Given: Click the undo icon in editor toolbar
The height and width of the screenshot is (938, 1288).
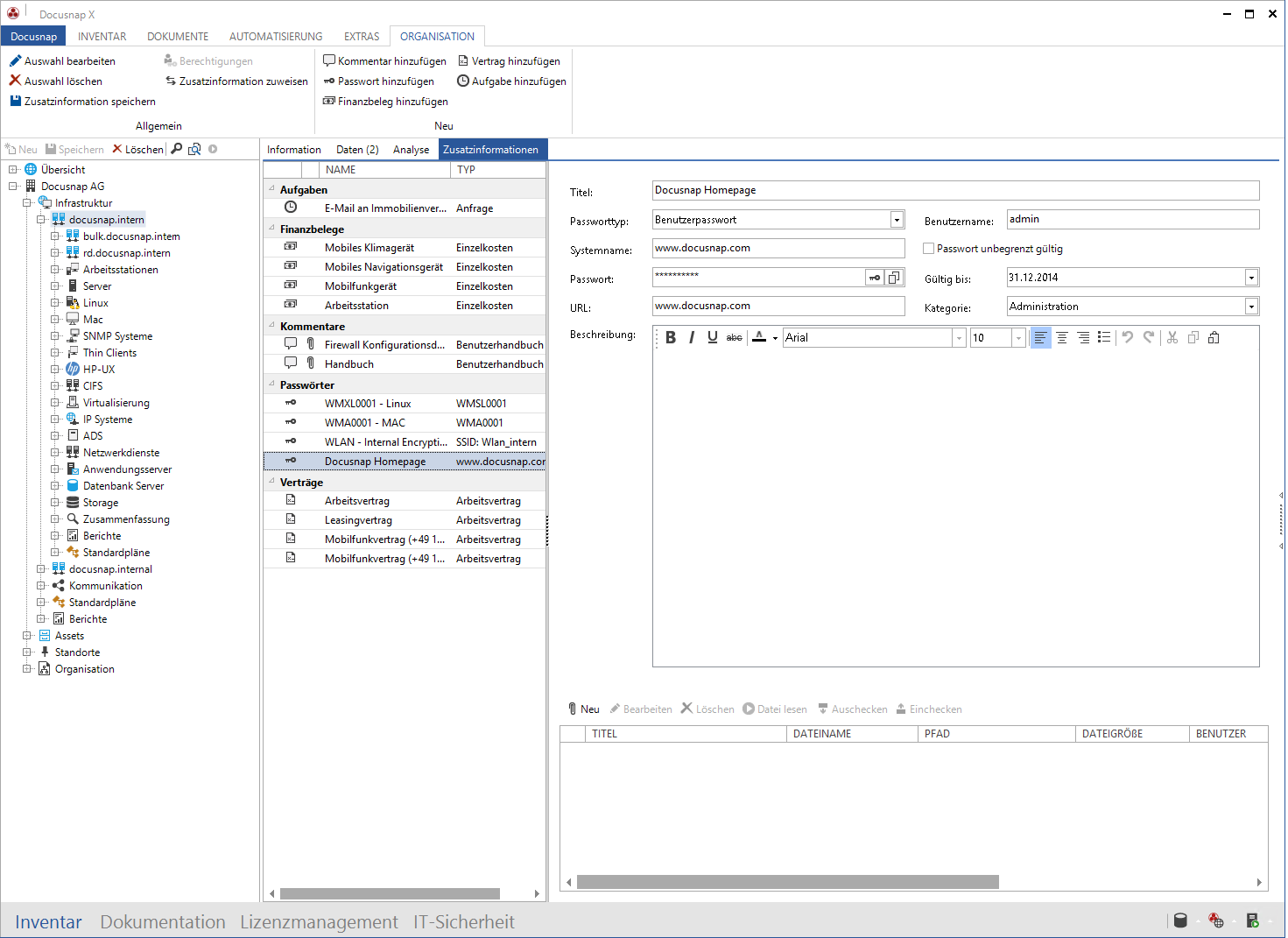Looking at the screenshot, I should [1128, 337].
